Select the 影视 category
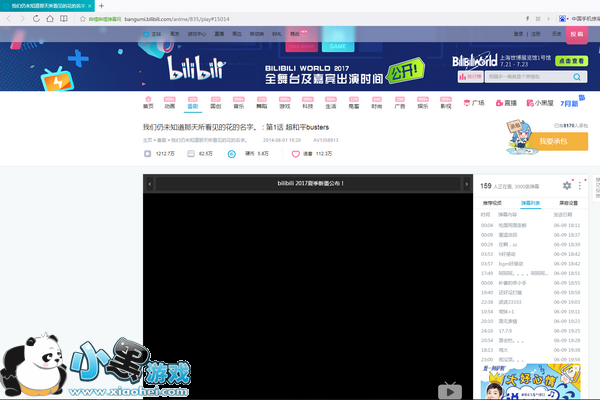Viewport: 600px width, 400px height. coord(446,103)
